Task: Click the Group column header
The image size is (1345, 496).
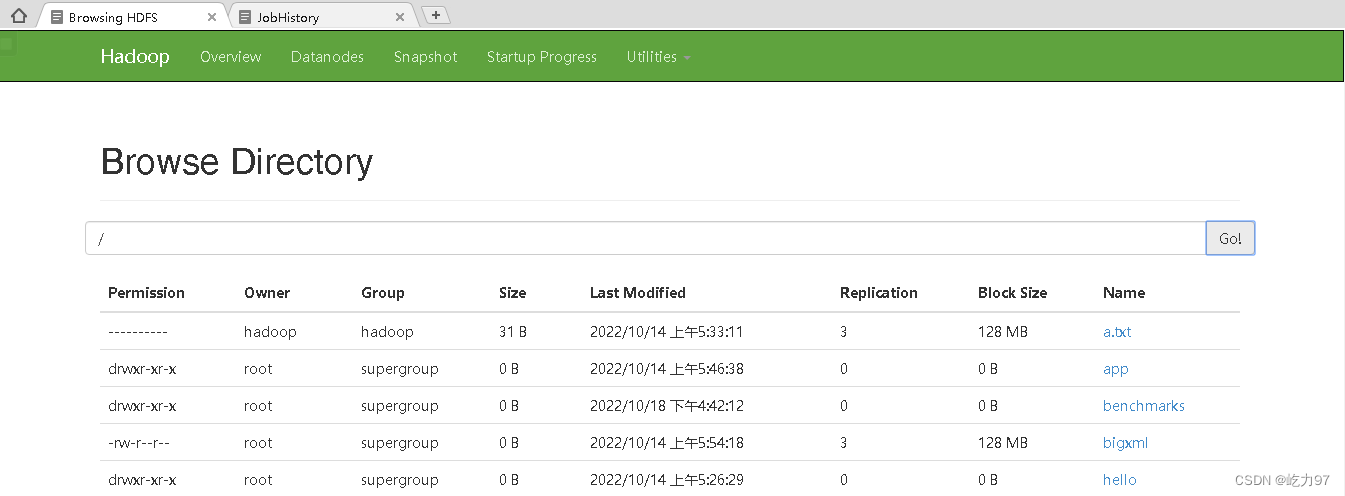Action: click(383, 293)
